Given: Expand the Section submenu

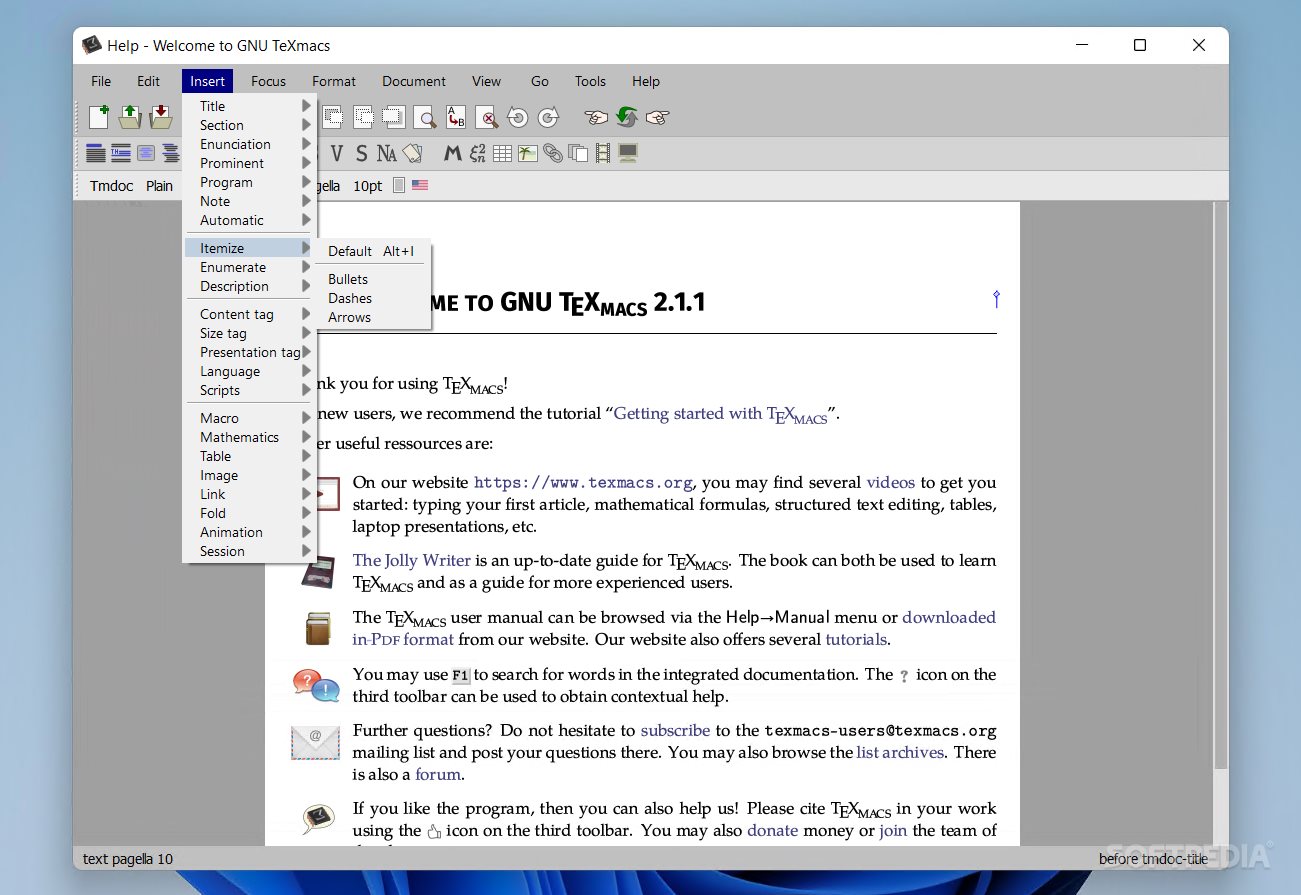Looking at the screenshot, I should [250, 125].
